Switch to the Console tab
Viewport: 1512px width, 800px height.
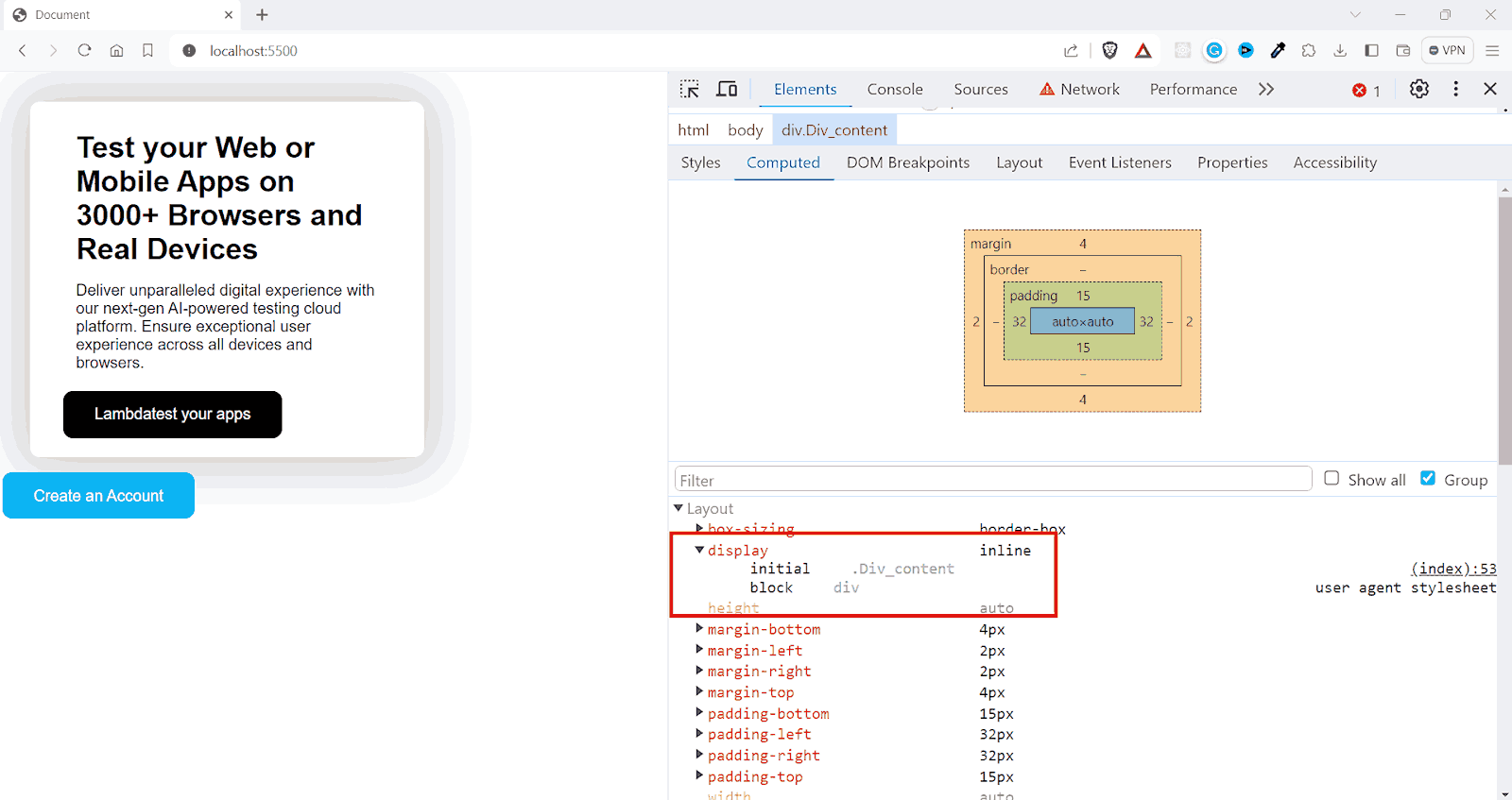895,89
